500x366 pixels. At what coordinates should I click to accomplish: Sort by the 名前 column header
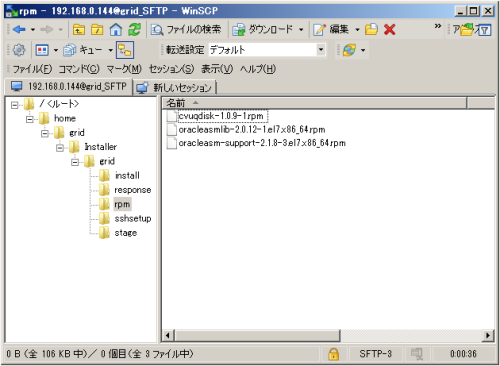(314, 103)
